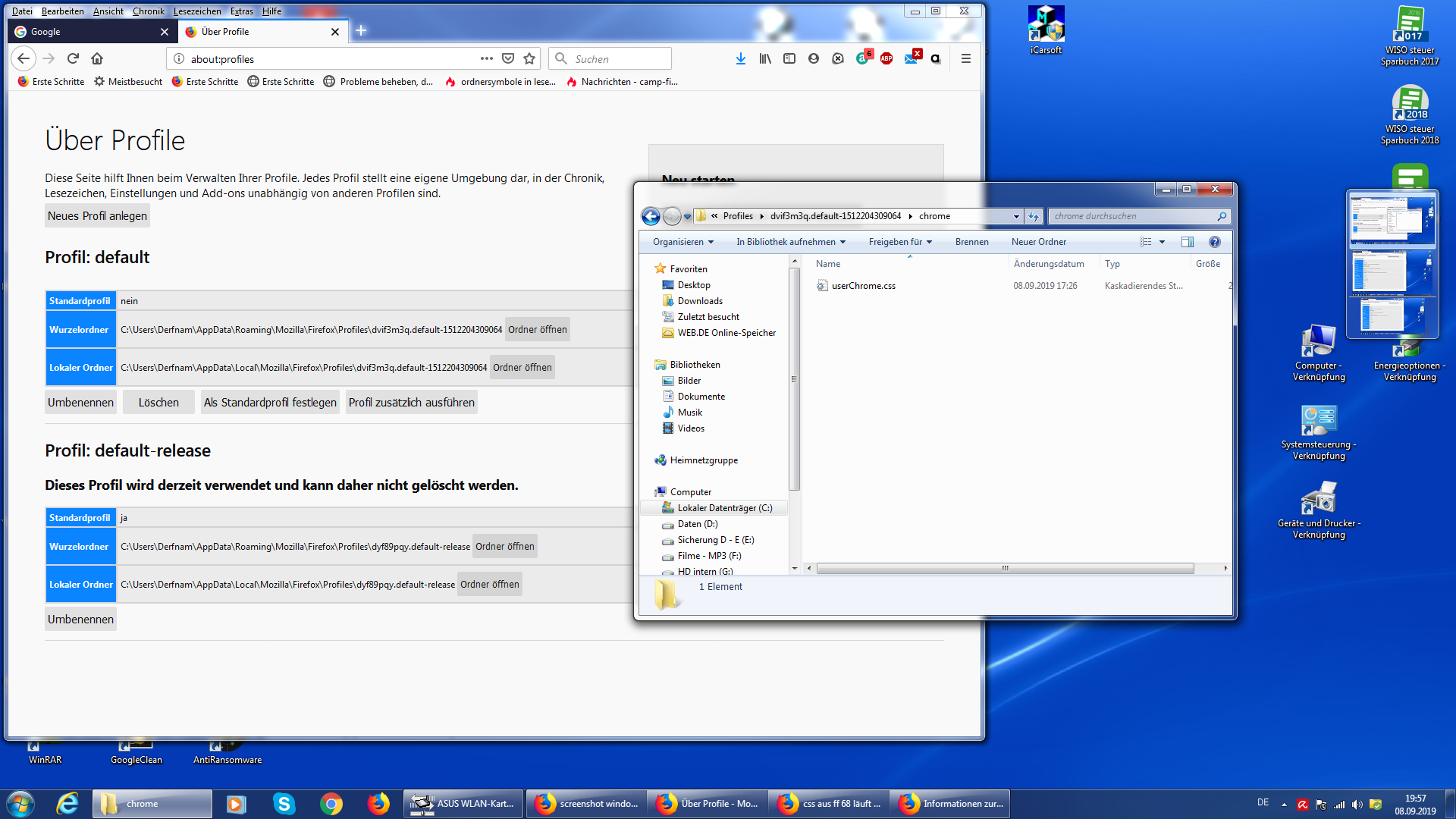Screen dimensions: 1456x819
Task: Click Als Standardprofil festlegen button
Action: [270, 403]
